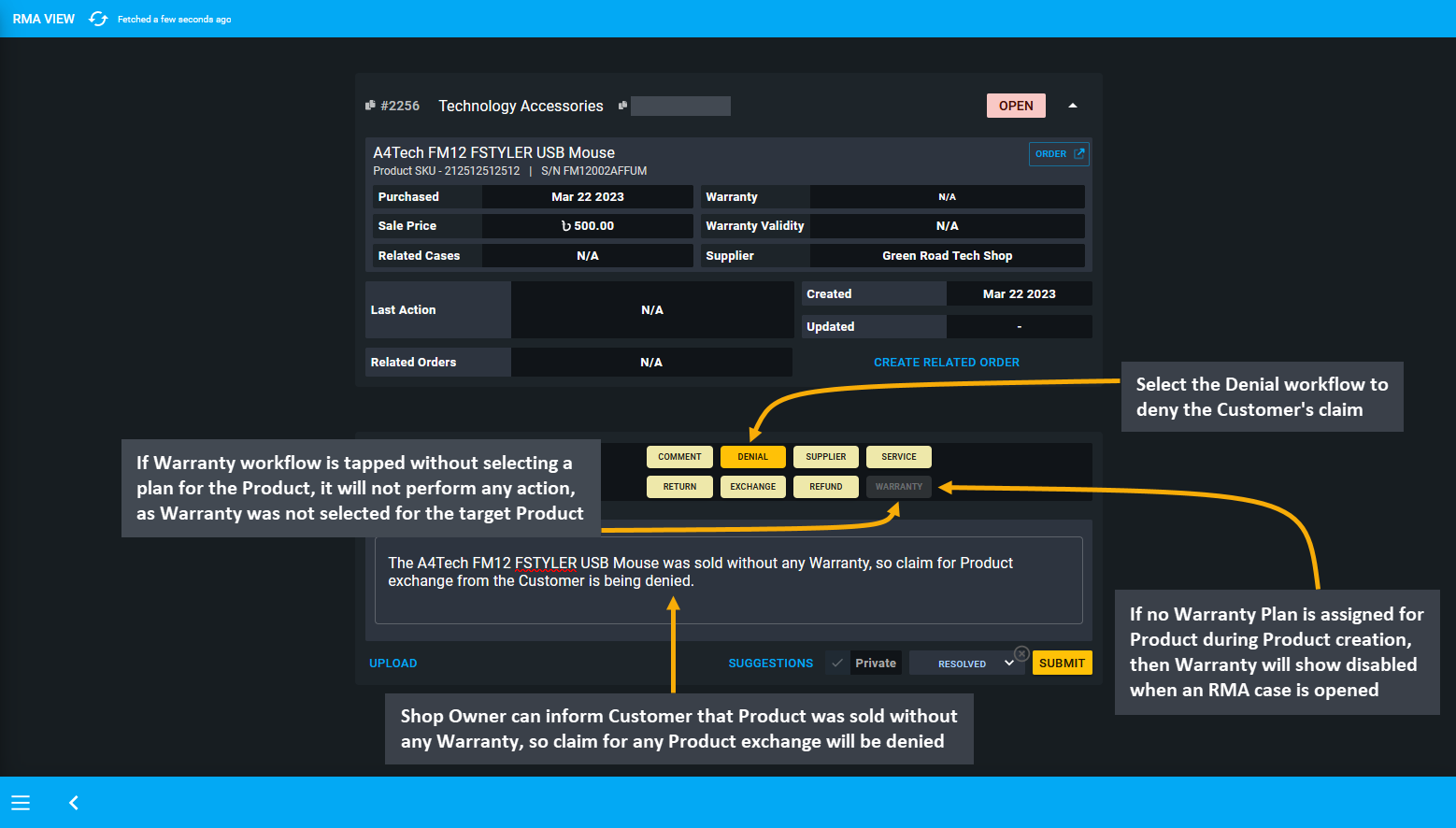This screenshot has height=828, width=1456.
Task: Copy the case number #2256
Action: (x=370, y=106)
